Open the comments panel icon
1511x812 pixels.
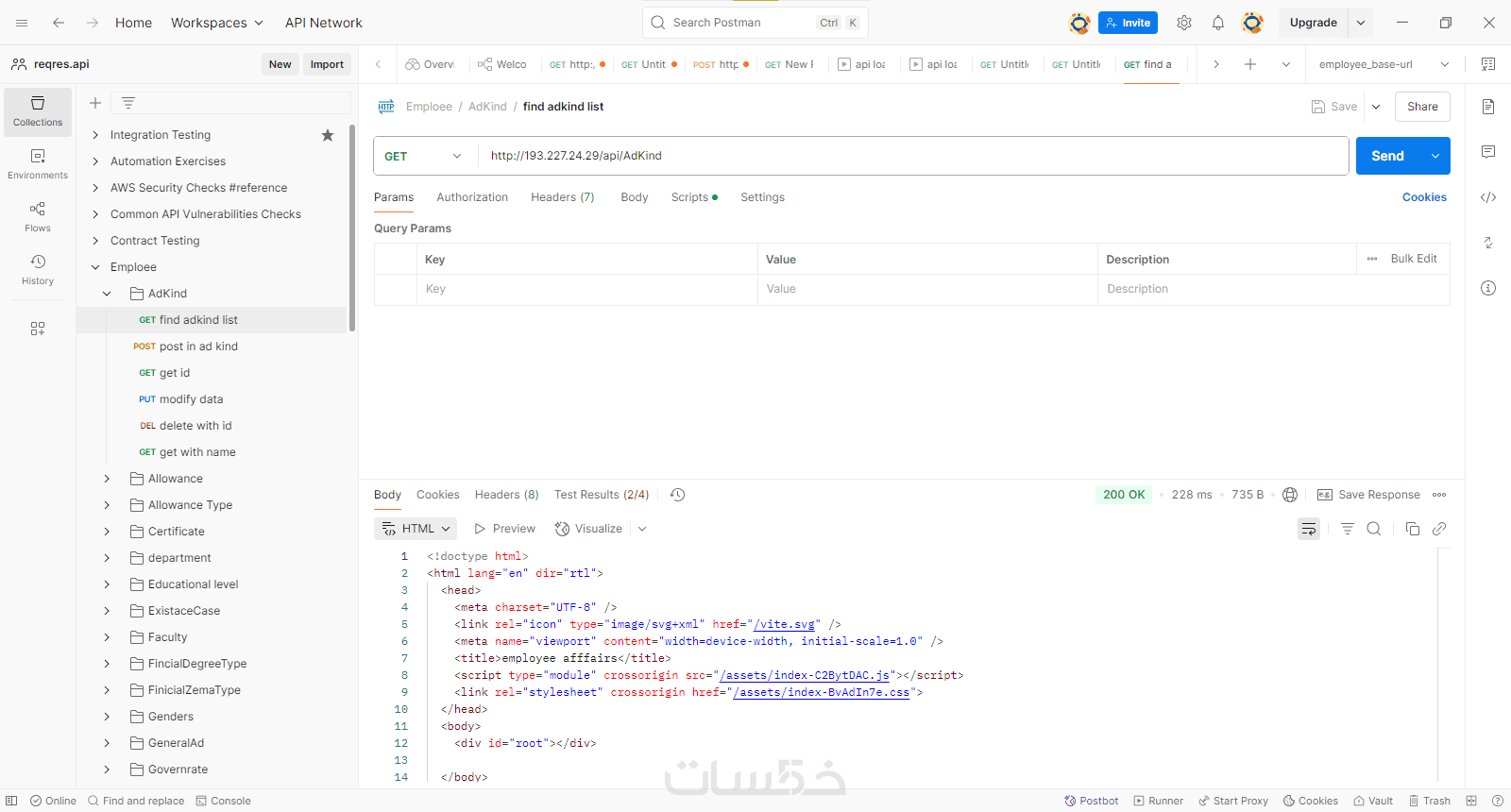[1488, 152]
